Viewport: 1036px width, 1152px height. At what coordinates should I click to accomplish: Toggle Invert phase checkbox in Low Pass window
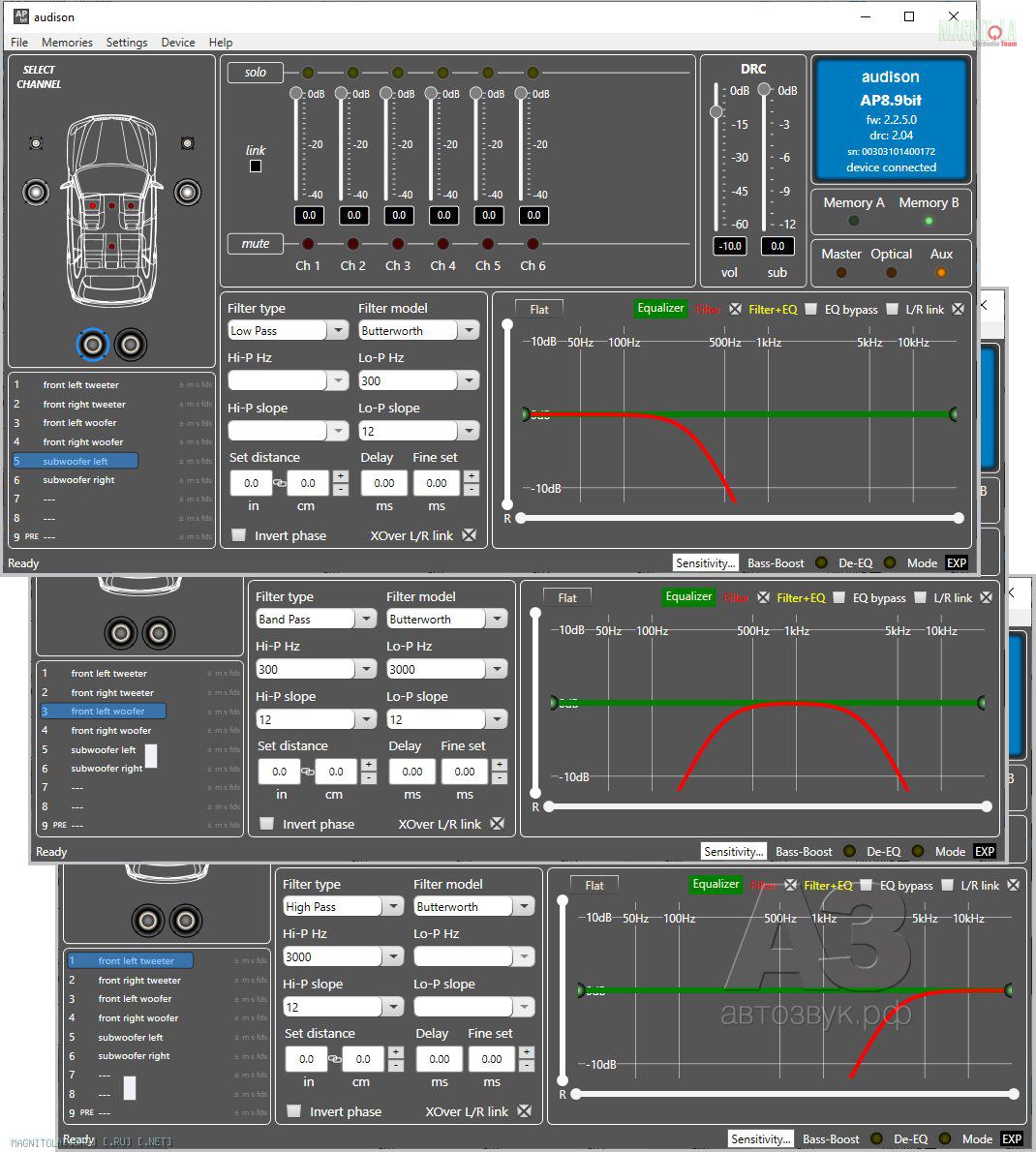tap(239, 534)
